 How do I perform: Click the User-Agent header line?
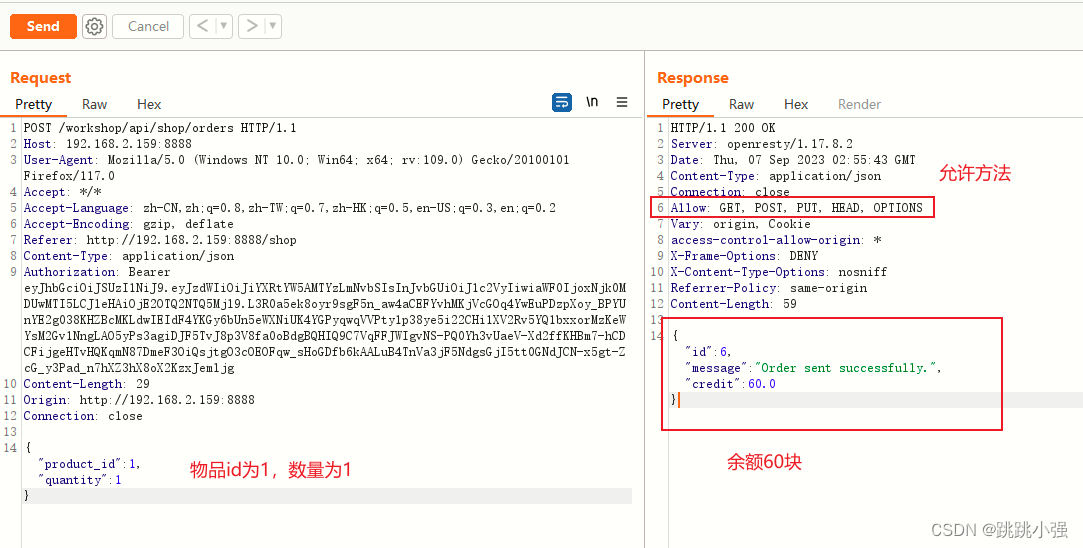[x=296, y=168]
